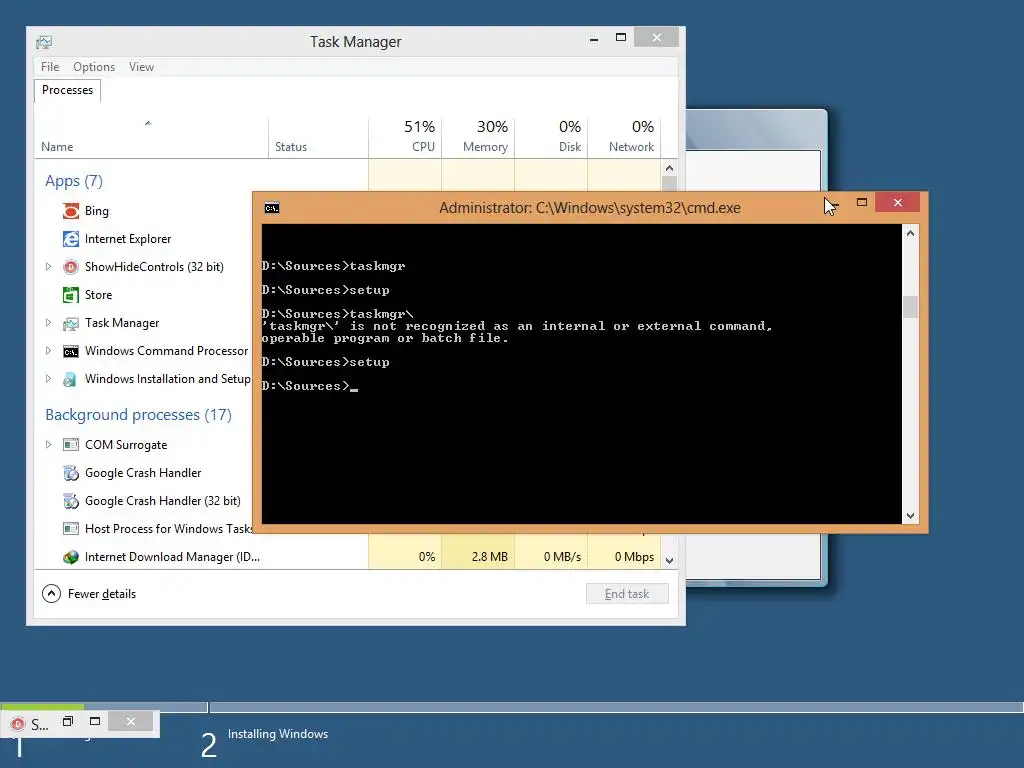The width and height of the screenshot is (1024, 768).
Task: Select the Internet Explorer row text
Action: coord(128,239)
